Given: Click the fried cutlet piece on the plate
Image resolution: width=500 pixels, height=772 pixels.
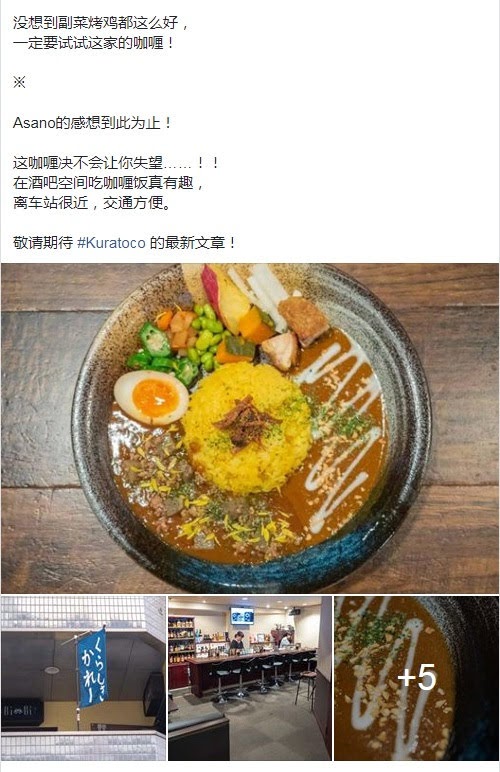Looking at the screenshot, I should coord(305,319).
